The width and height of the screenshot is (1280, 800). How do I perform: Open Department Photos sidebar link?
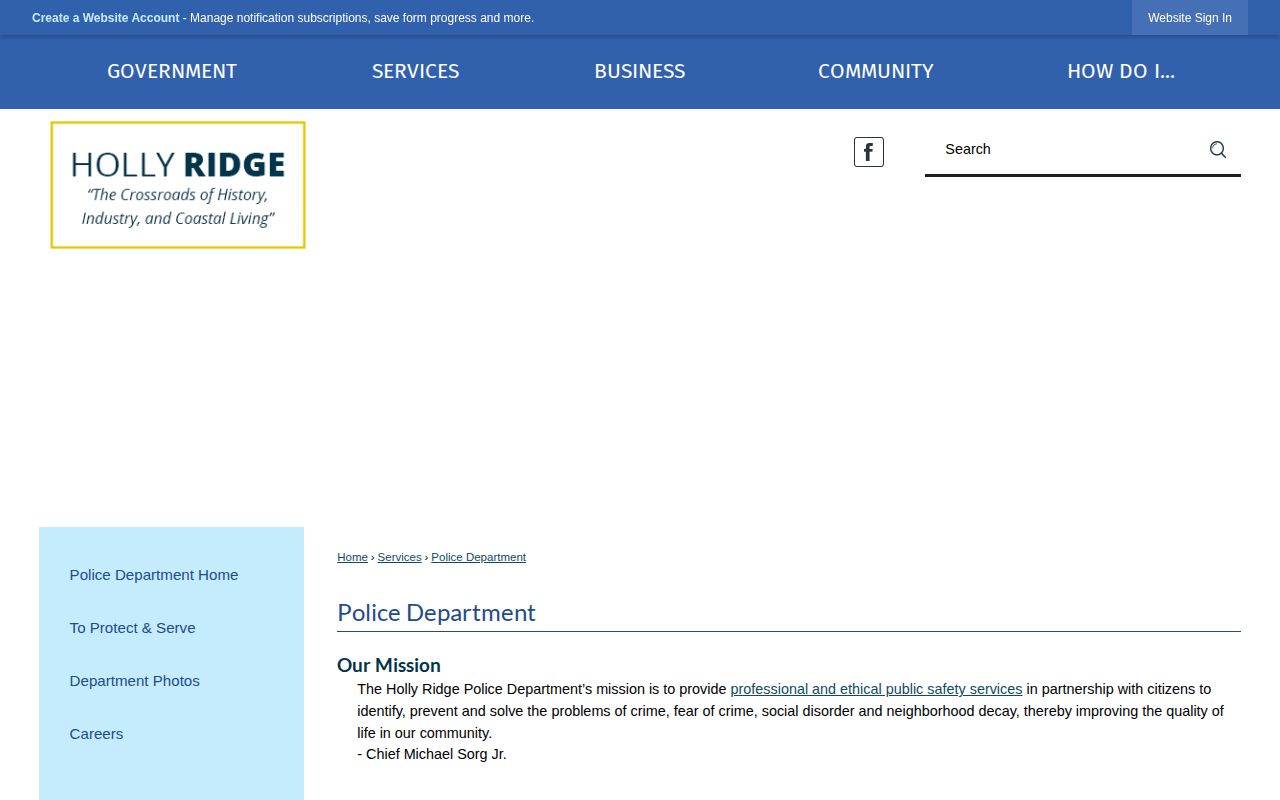(135, 681)
